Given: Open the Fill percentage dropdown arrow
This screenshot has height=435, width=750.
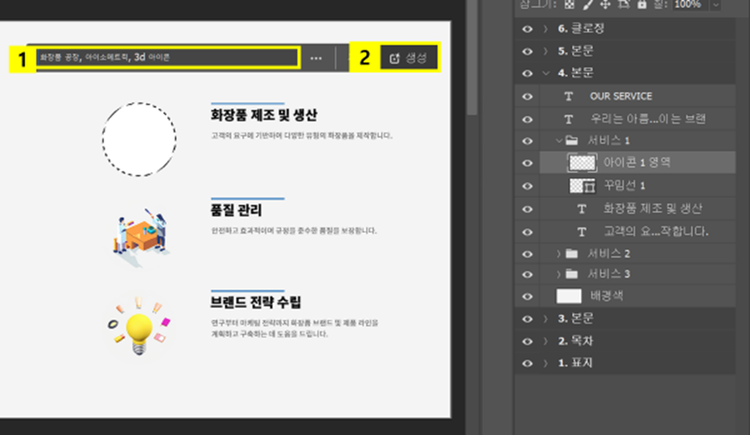Looking at the screenshot, I should [x=716, y=5].
